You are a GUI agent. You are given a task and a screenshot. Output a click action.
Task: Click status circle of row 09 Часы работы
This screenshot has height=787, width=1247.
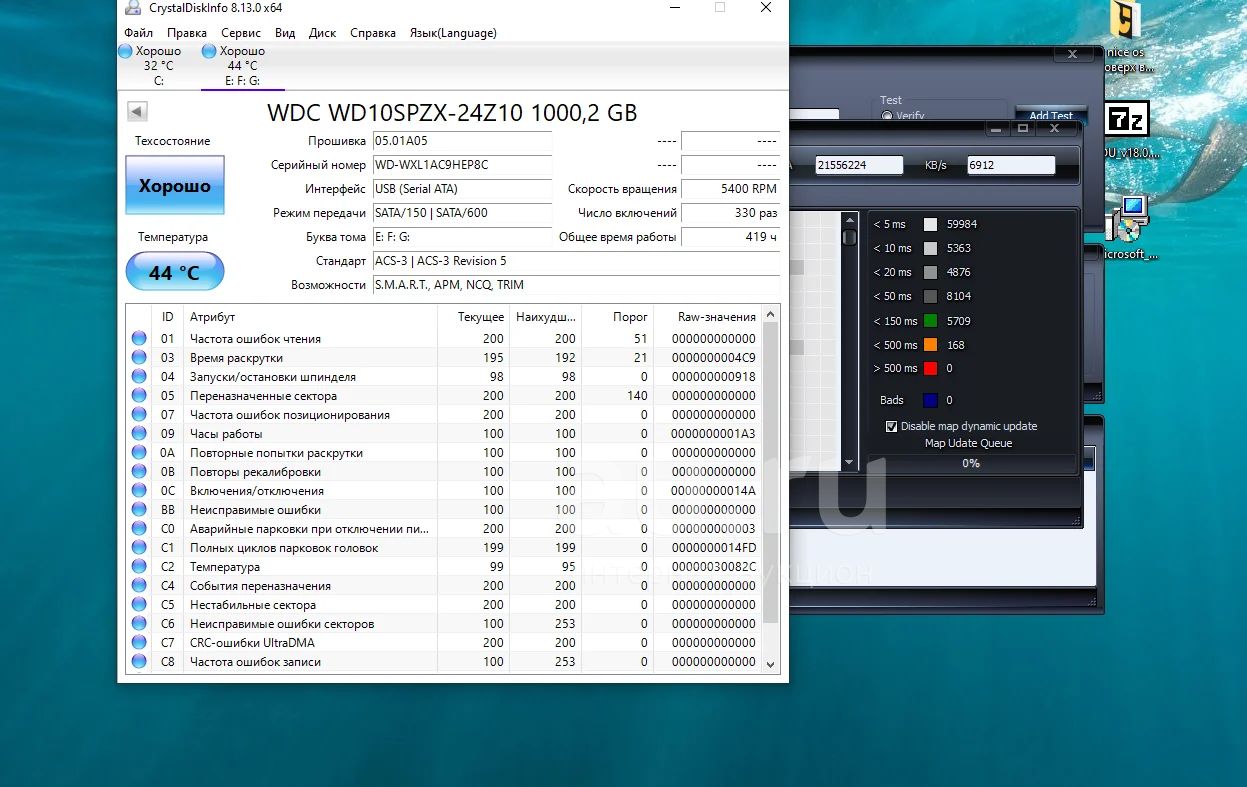tap(139, 433)
